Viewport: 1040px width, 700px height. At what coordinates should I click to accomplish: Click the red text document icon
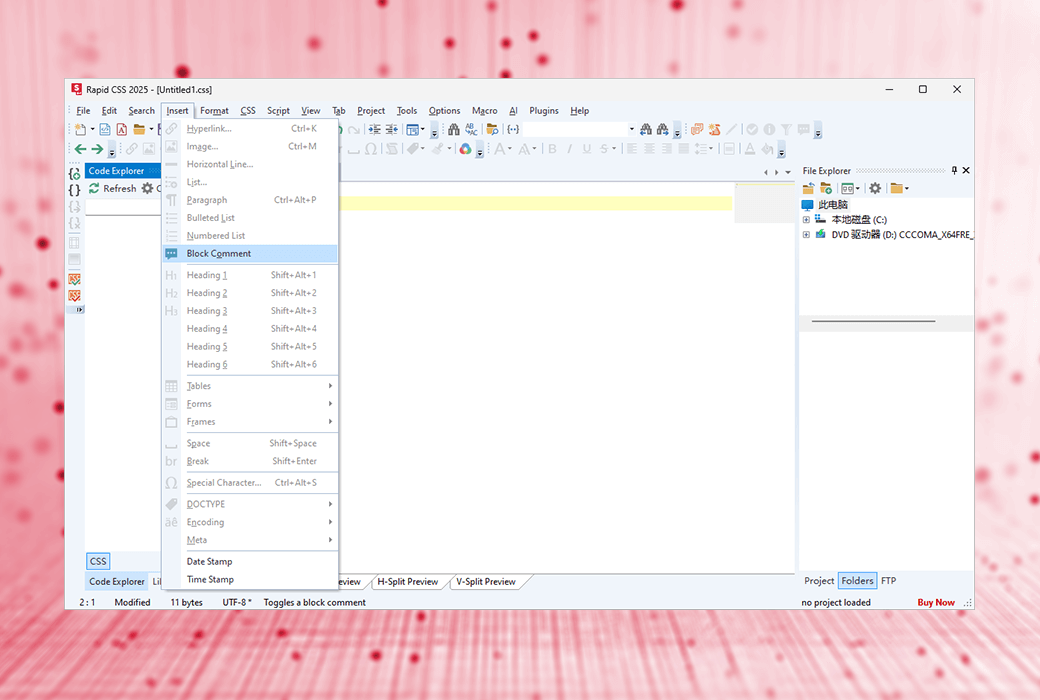tap(122, 129)
